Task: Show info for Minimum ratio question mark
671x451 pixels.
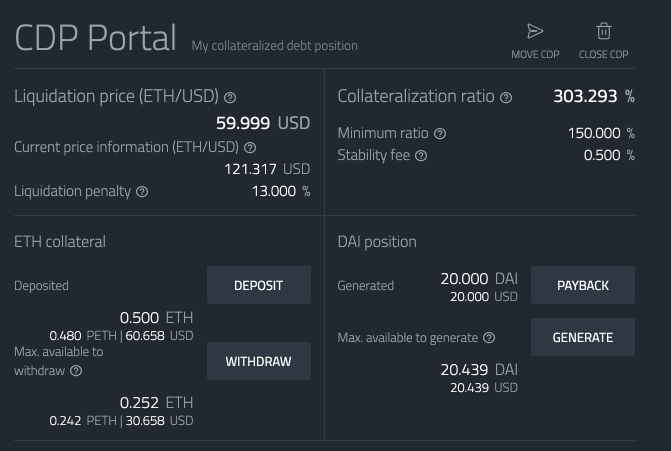Action: 440,134
